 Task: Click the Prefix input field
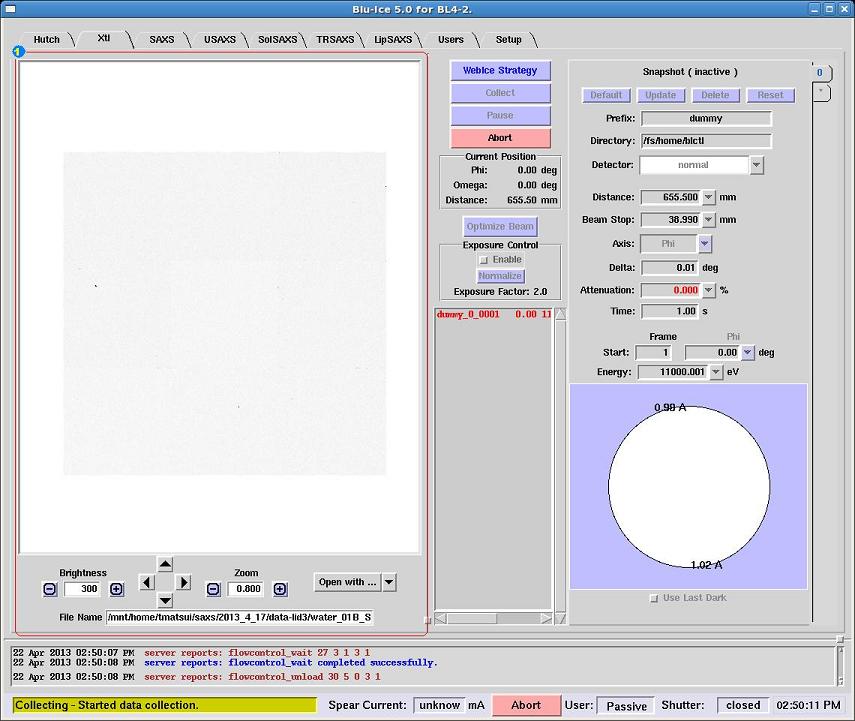(x=706, y=119)
